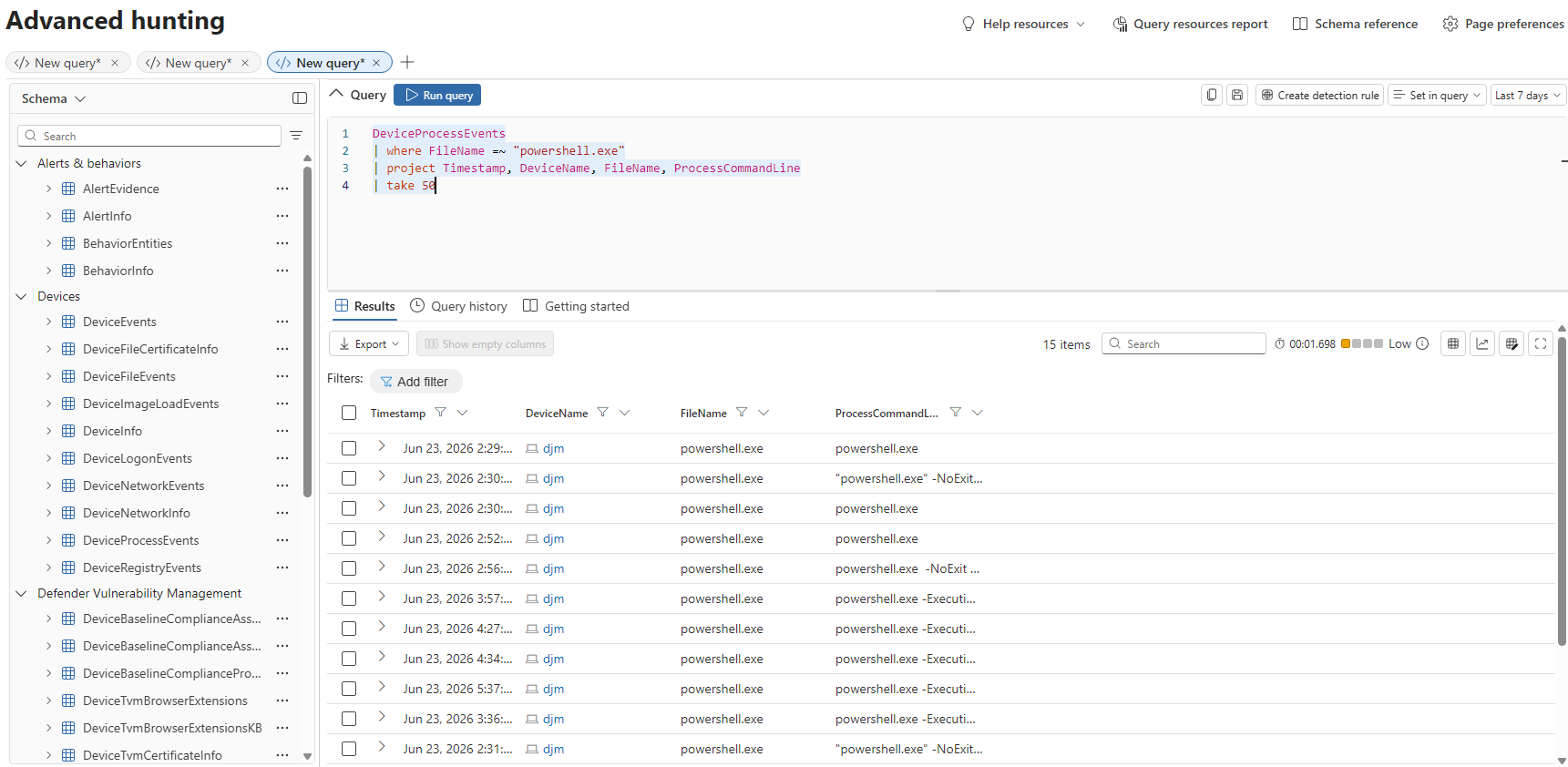
Task: Select the Jun 23, 2026 2:29 row checkbox
Action: pyautogui.click(x=349, y=448)
